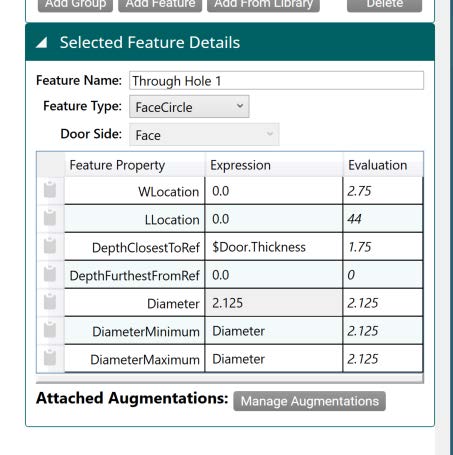Click Manage Augmentations button
This screenshot has width=453, height=455.
point(309,401)
